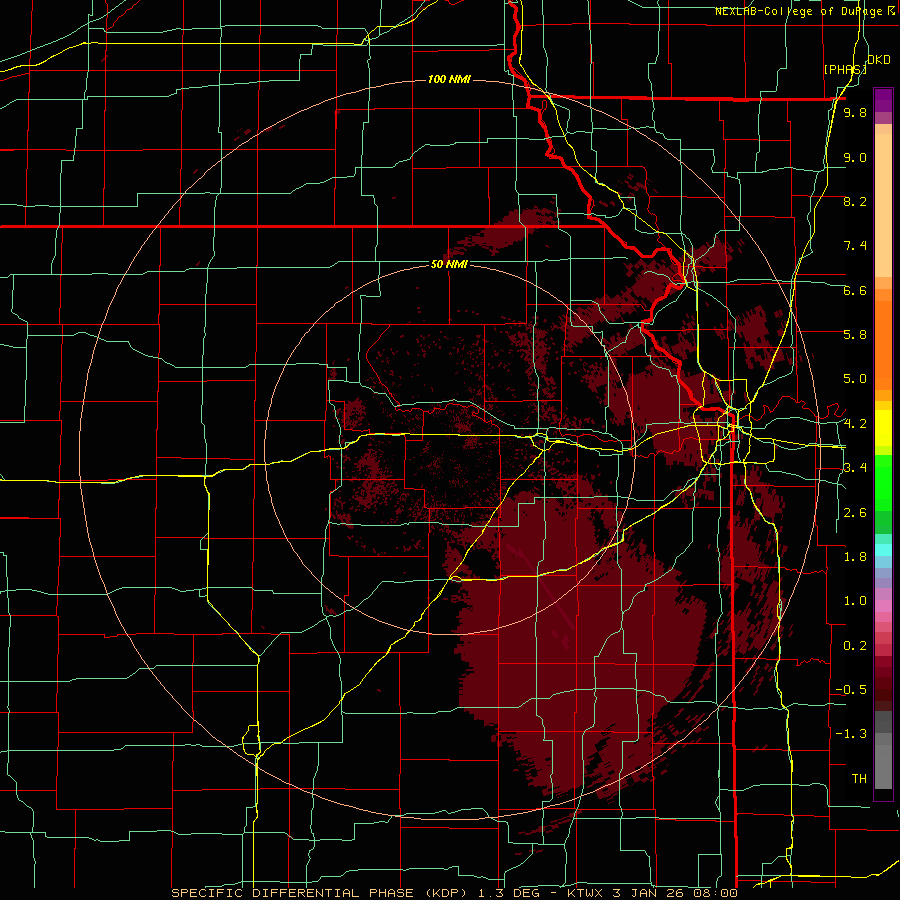Click the 1.0 scale value
This screenshot has height=900, width=900.
(x=855, y=602)
